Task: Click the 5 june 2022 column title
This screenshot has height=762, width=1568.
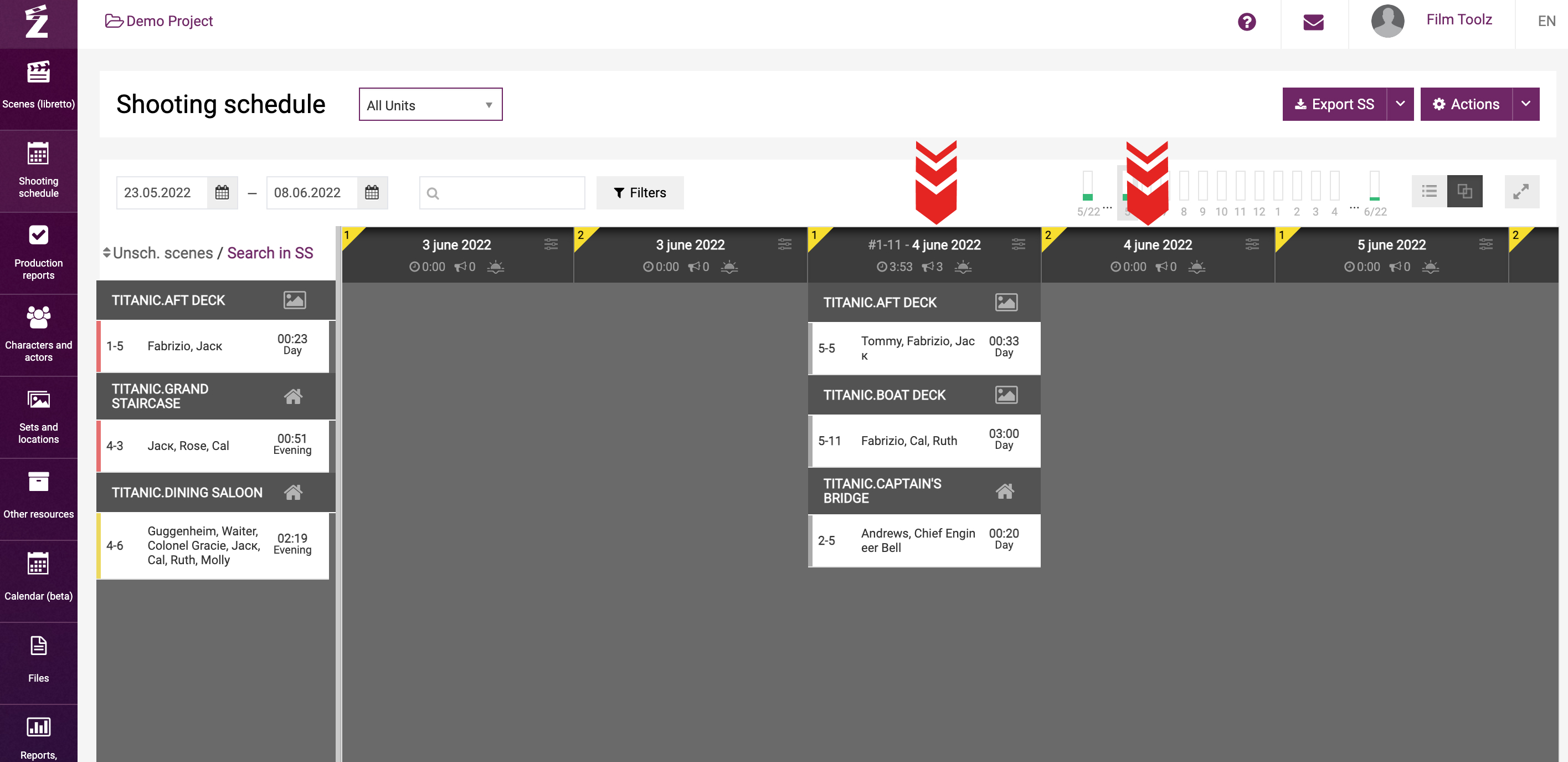Action: click(x=1391, y=244)
